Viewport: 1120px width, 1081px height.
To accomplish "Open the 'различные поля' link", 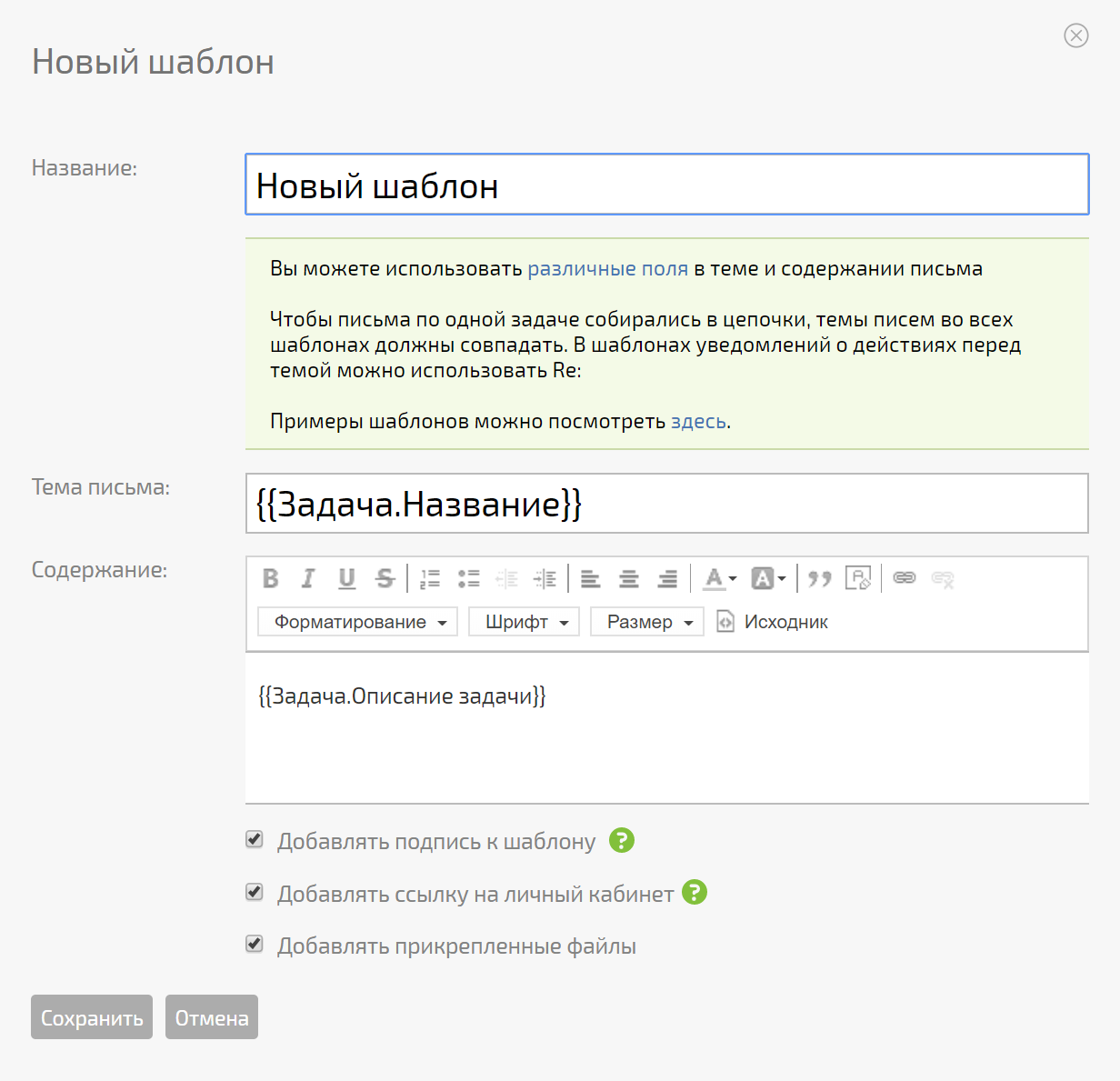I will pos(608,269).
